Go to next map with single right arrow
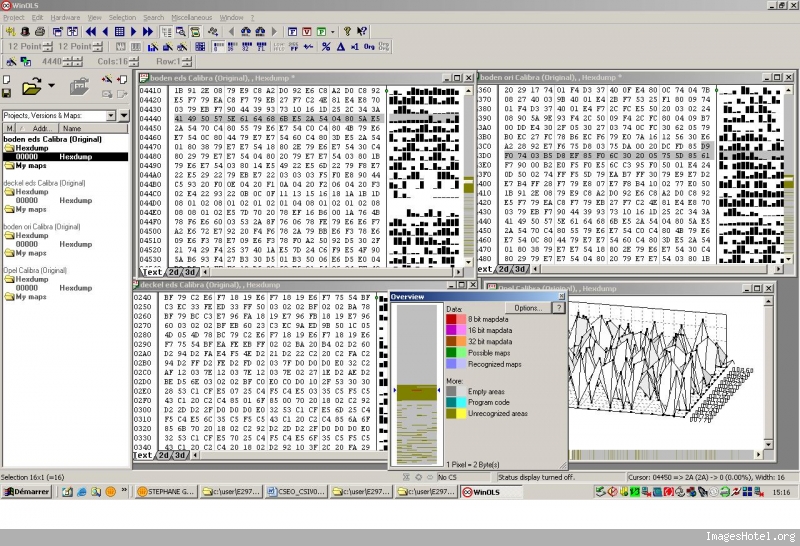Viewport: 800px width, 546px height. click(134, 32)
